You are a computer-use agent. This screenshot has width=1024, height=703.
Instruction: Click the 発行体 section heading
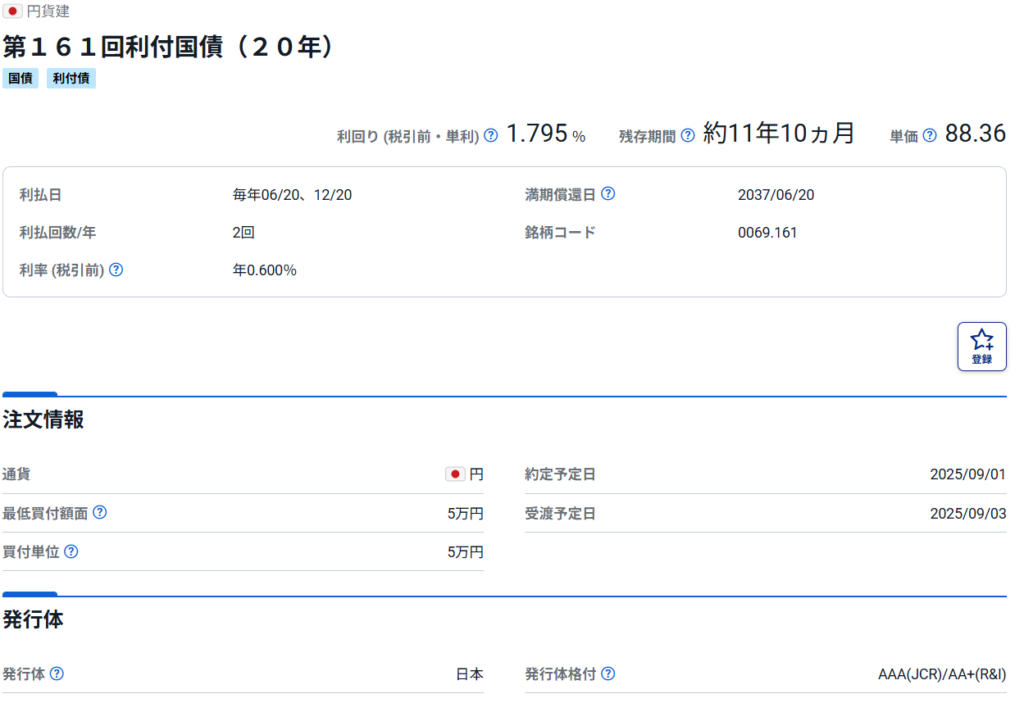coord(33,619)
